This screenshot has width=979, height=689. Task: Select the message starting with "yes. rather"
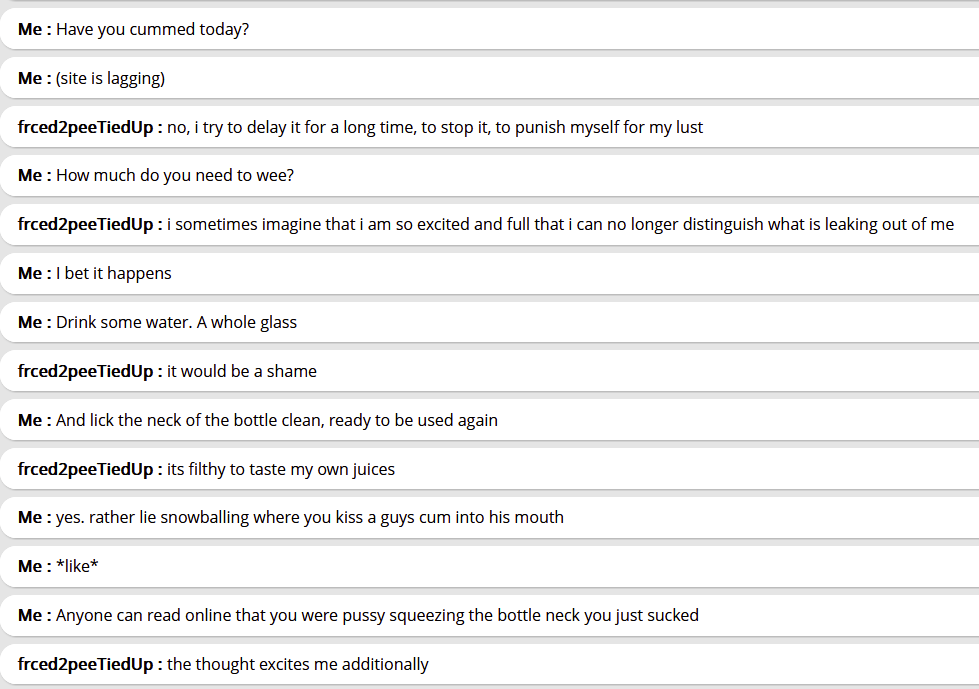tap(310, 517)
